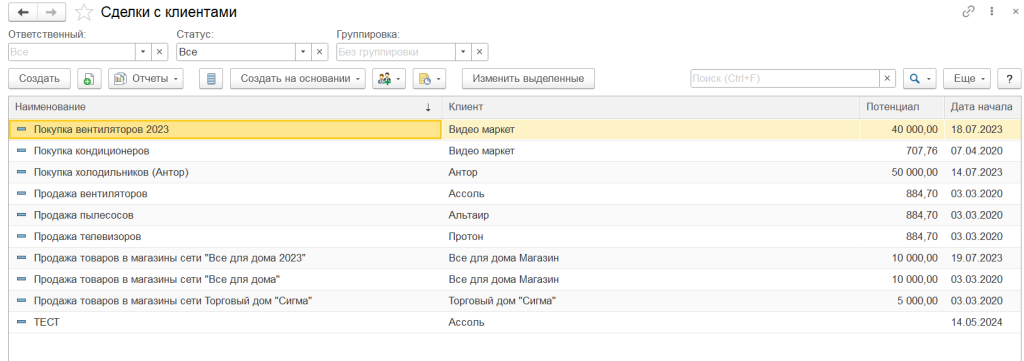Click the row icon of ТЕСТ deal
Screen dimensions: 1024x361
point(21,322)
